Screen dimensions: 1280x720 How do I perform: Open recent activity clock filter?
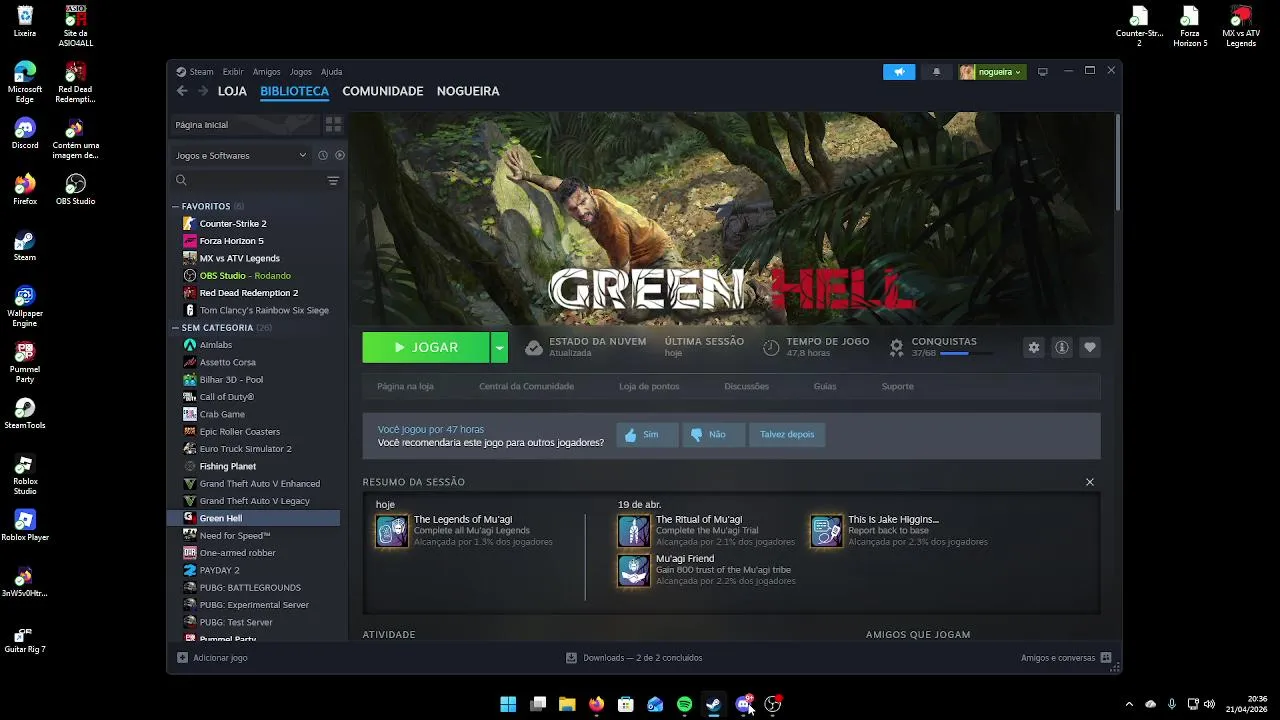[x=323, y=155]
